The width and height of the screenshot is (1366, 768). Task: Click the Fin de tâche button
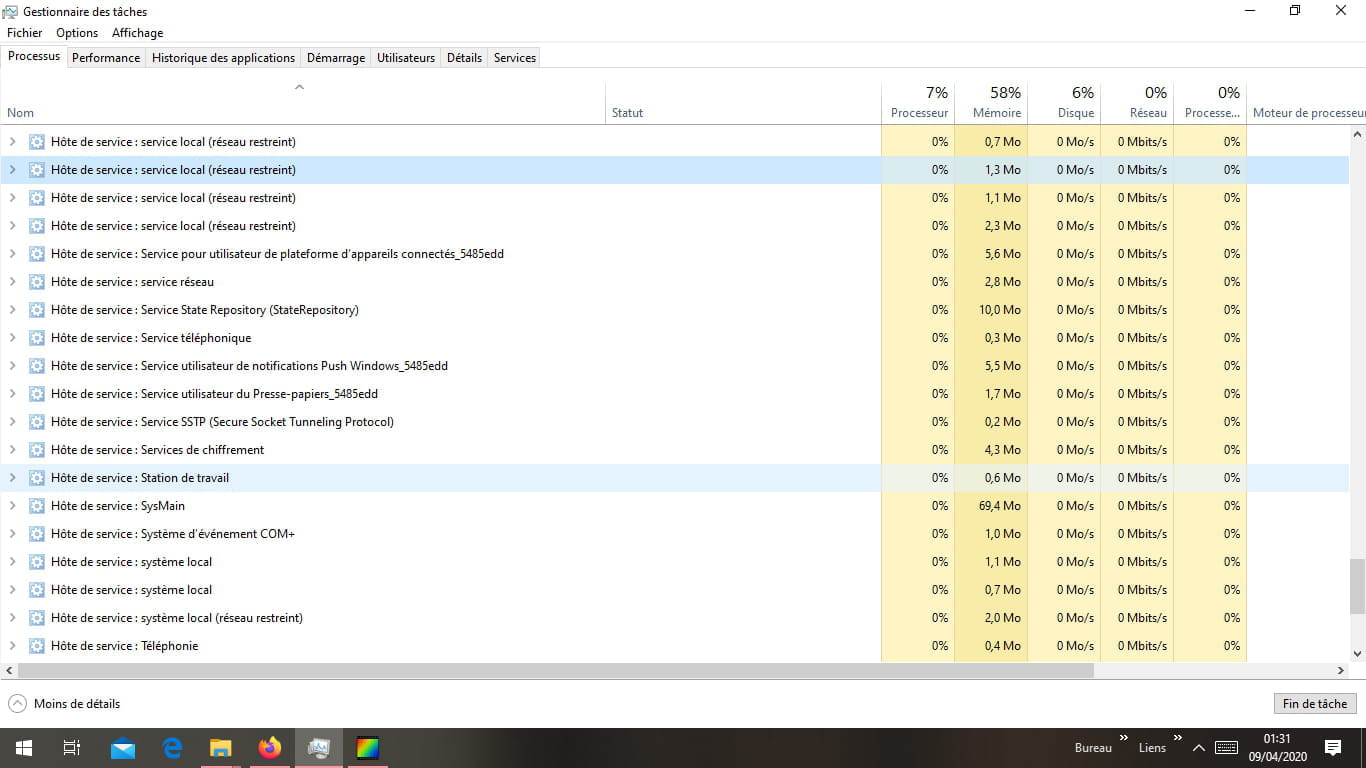click(1314, 704)
